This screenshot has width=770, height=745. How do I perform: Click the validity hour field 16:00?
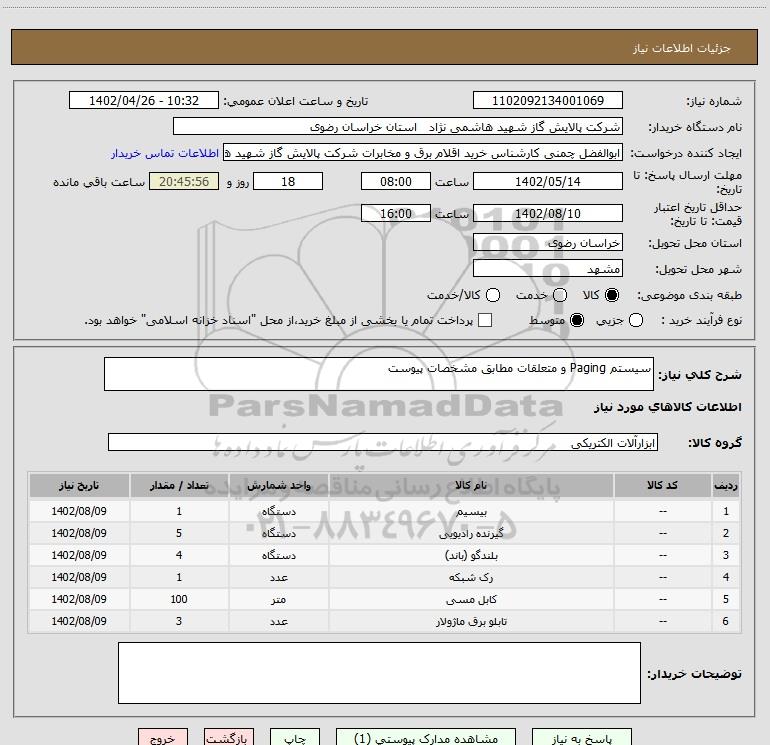[396, 213]
